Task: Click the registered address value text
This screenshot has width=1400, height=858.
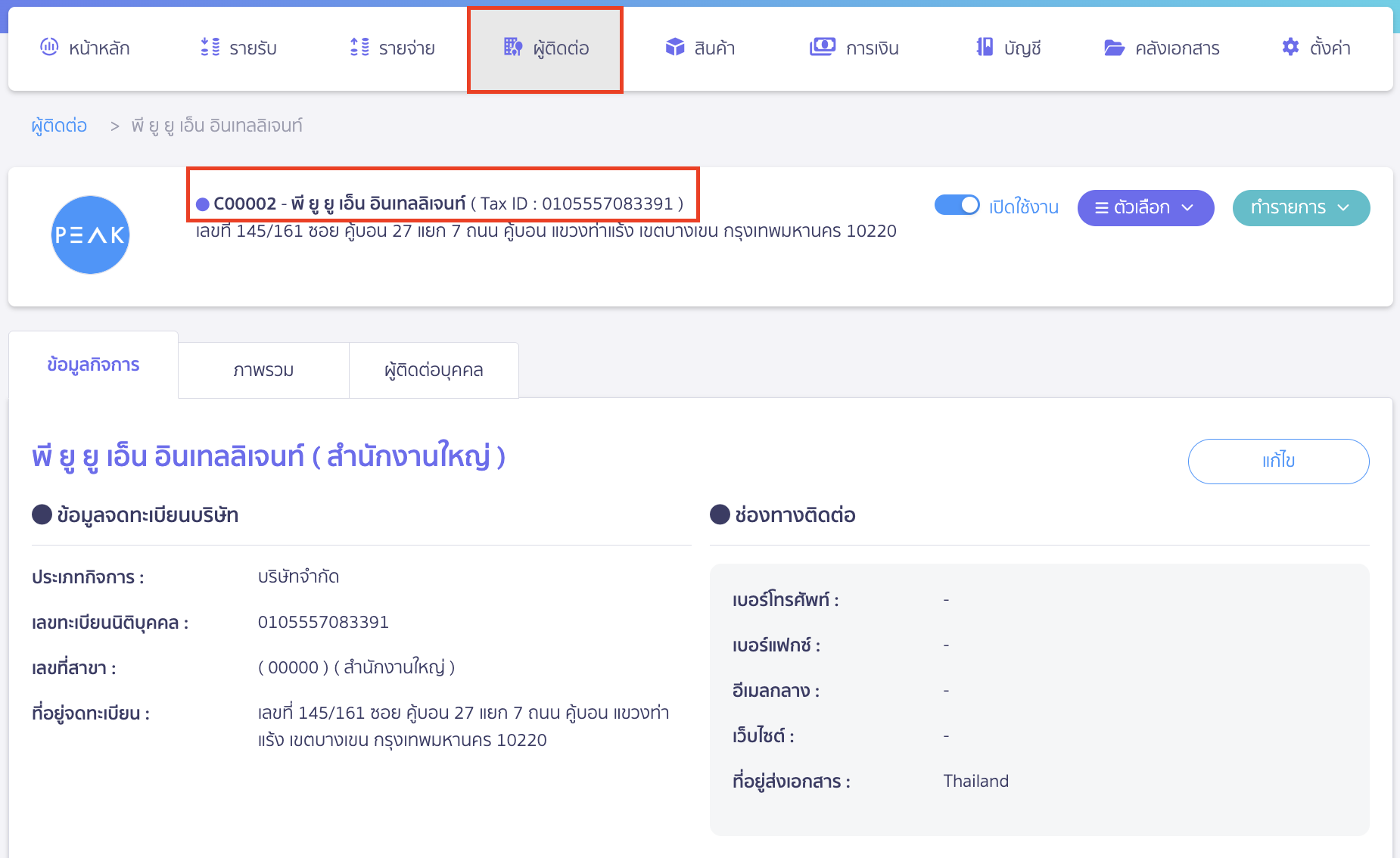Action: 463,726
